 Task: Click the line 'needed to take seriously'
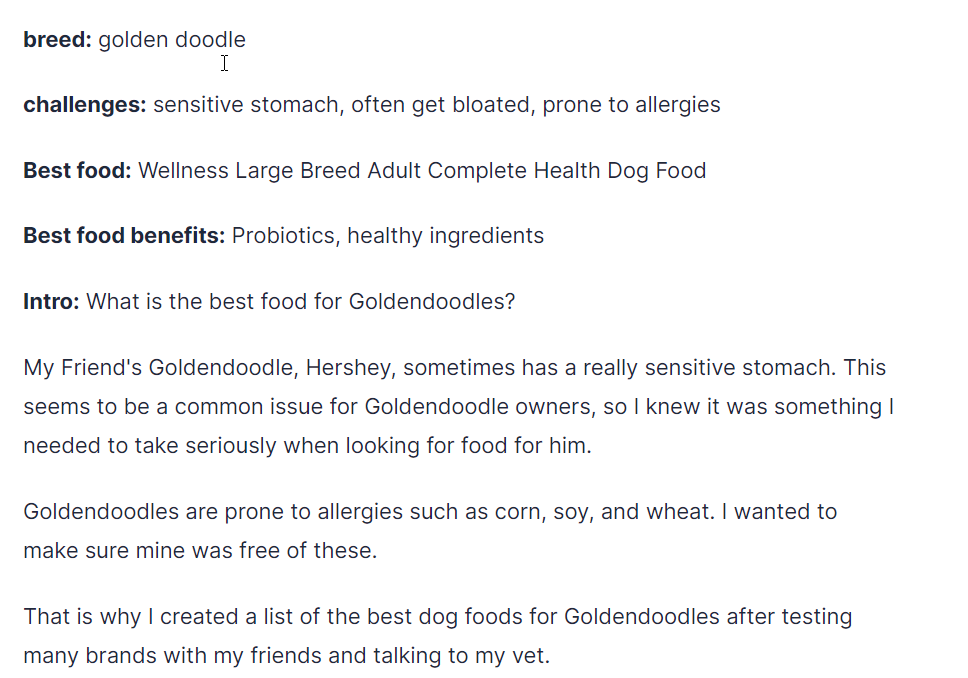307,446
